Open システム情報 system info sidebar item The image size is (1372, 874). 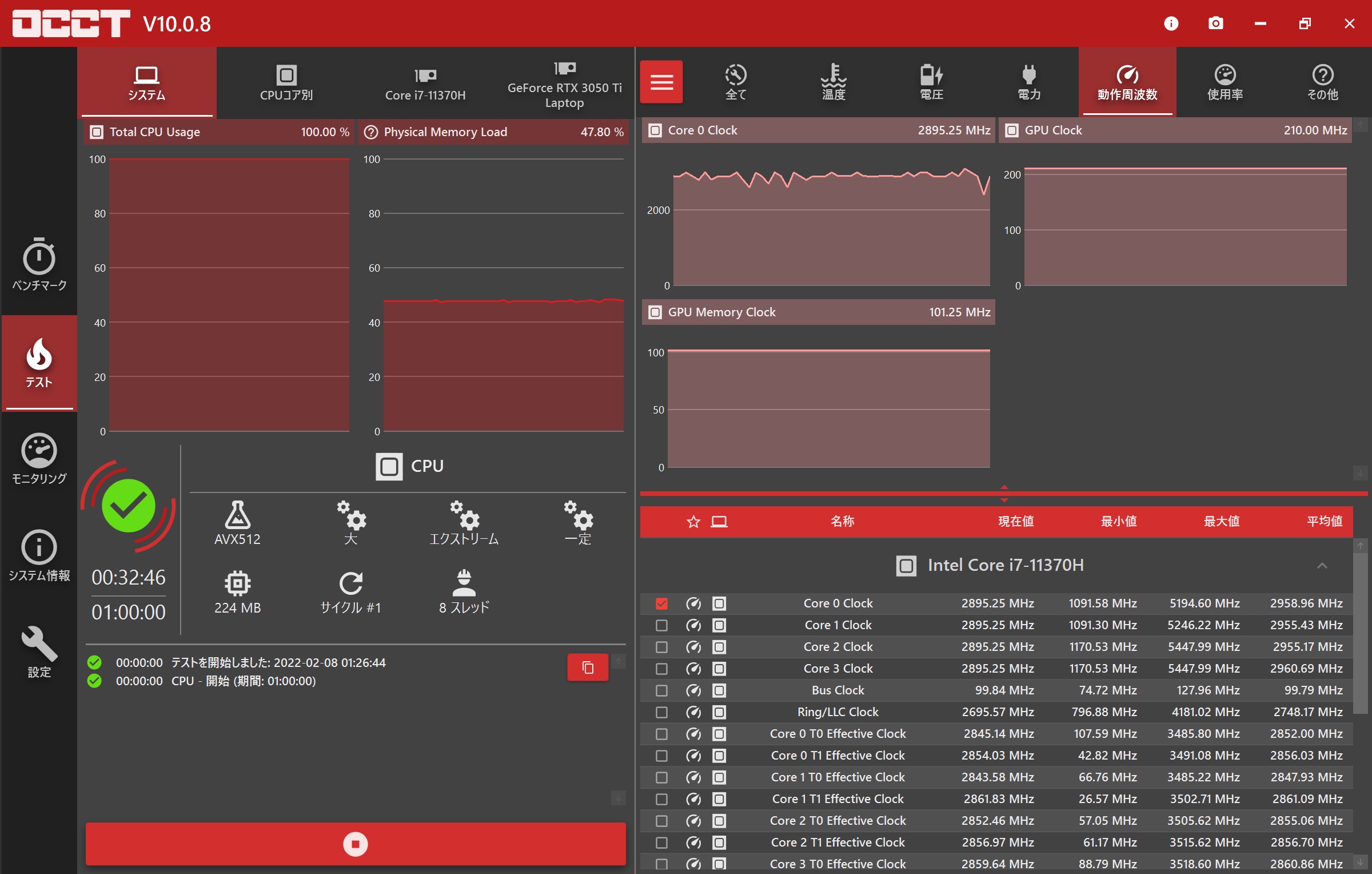[x=39, y=556]
